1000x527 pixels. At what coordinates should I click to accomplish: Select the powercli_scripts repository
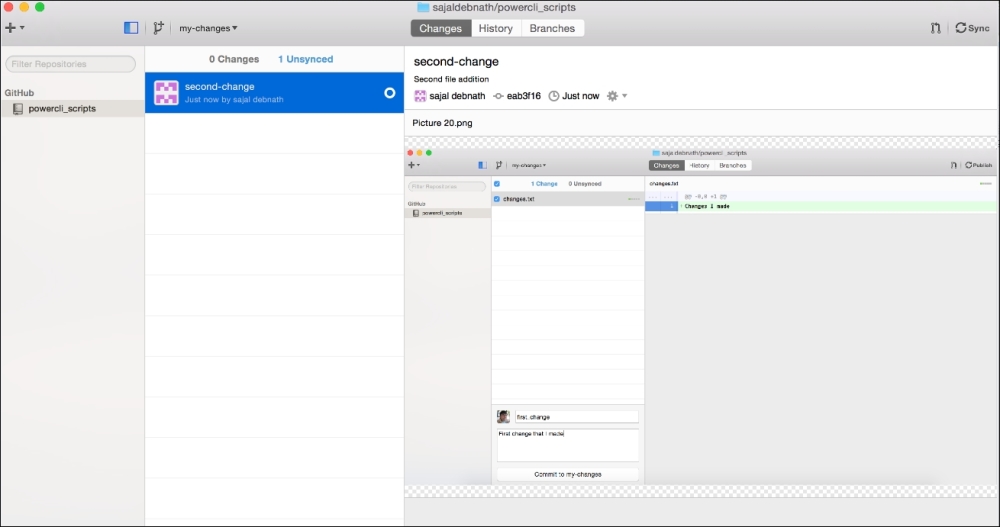tap(72, 108)
